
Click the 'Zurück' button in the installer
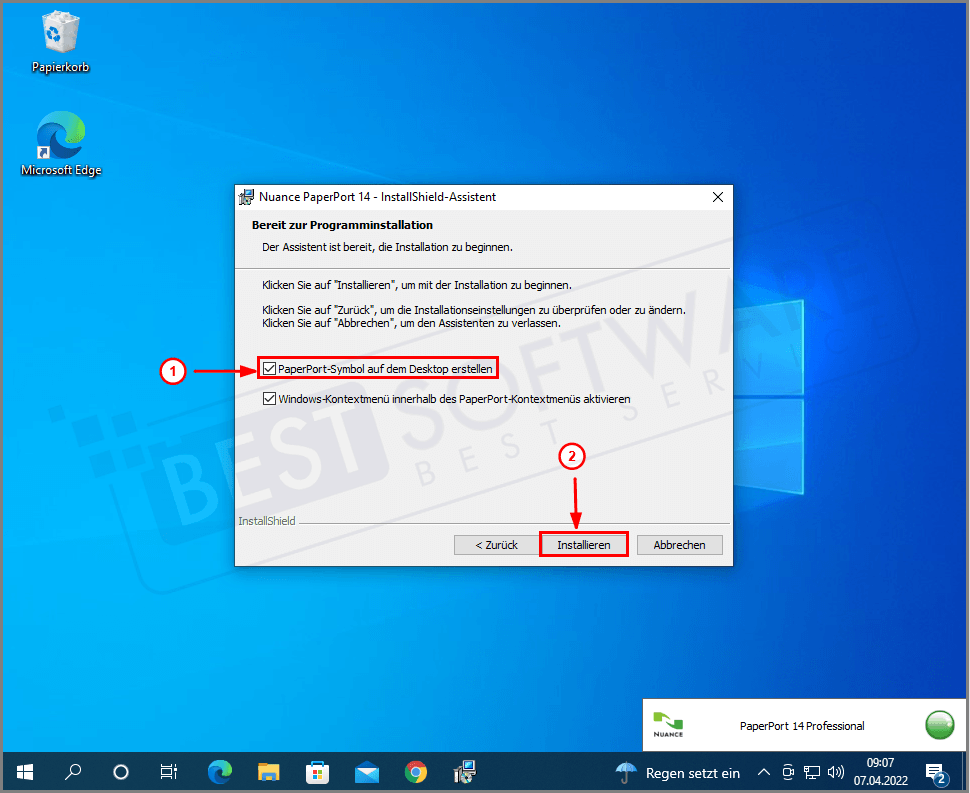[496, 544]
